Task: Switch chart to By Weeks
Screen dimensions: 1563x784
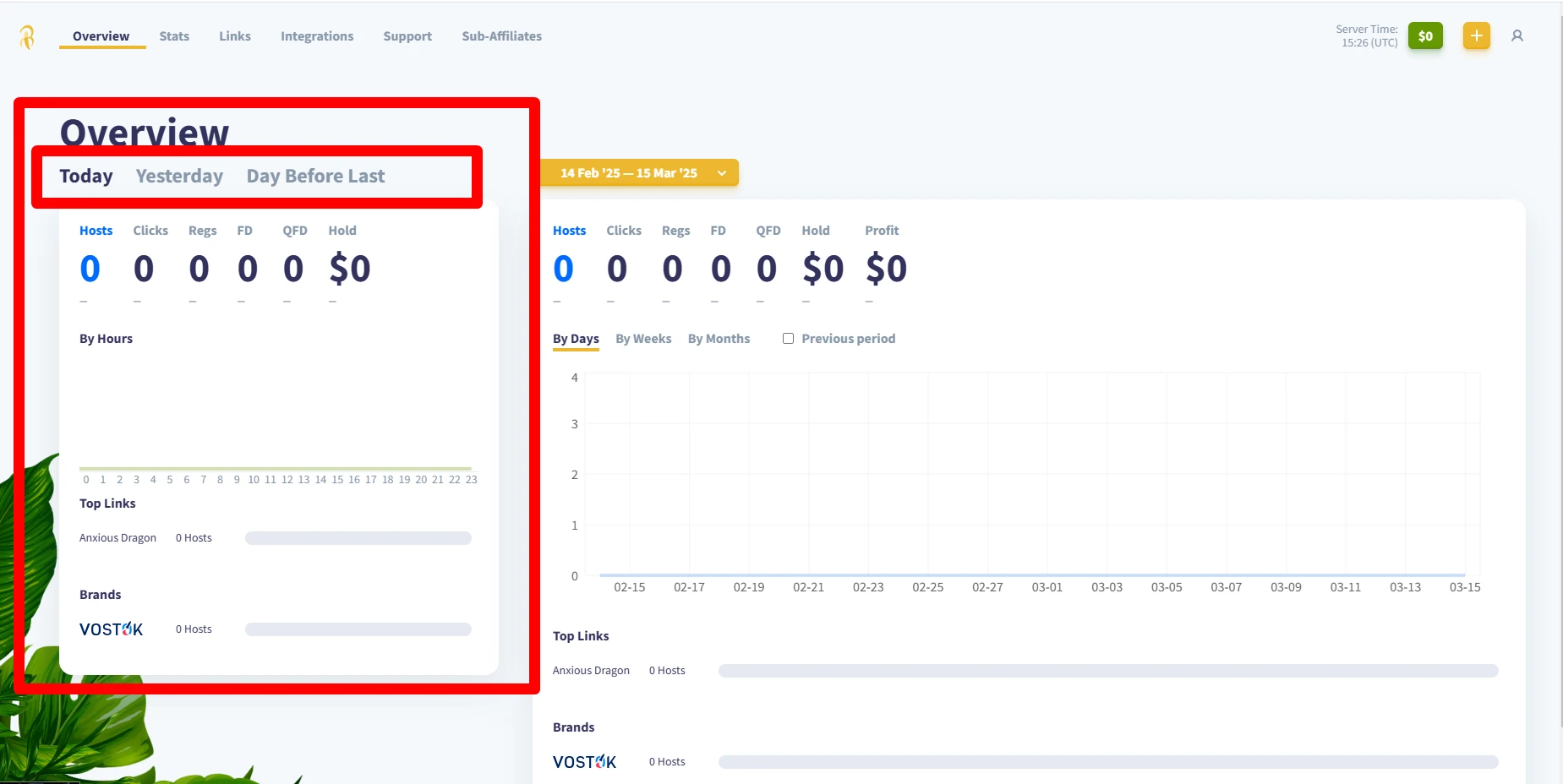Action: pos(643,339)
